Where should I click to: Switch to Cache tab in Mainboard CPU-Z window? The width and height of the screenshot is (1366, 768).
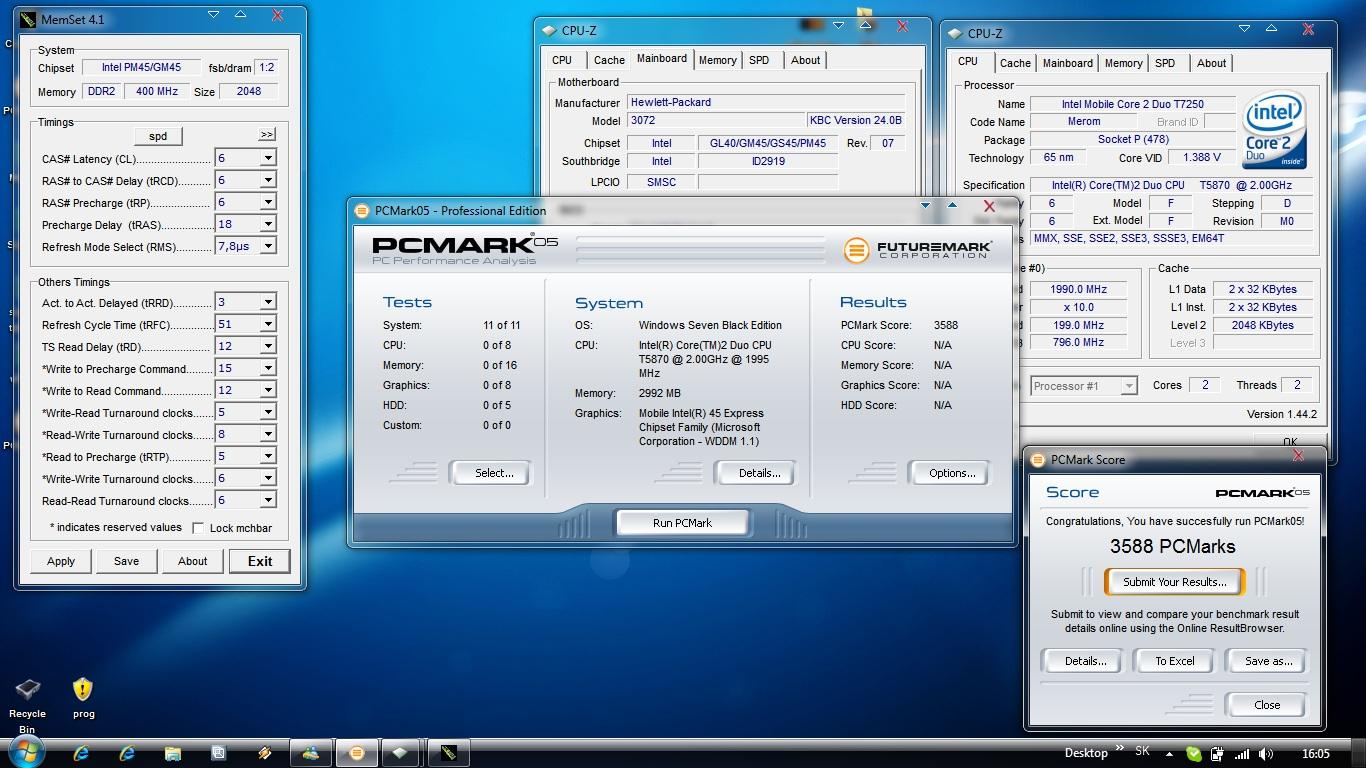point(609,60)
